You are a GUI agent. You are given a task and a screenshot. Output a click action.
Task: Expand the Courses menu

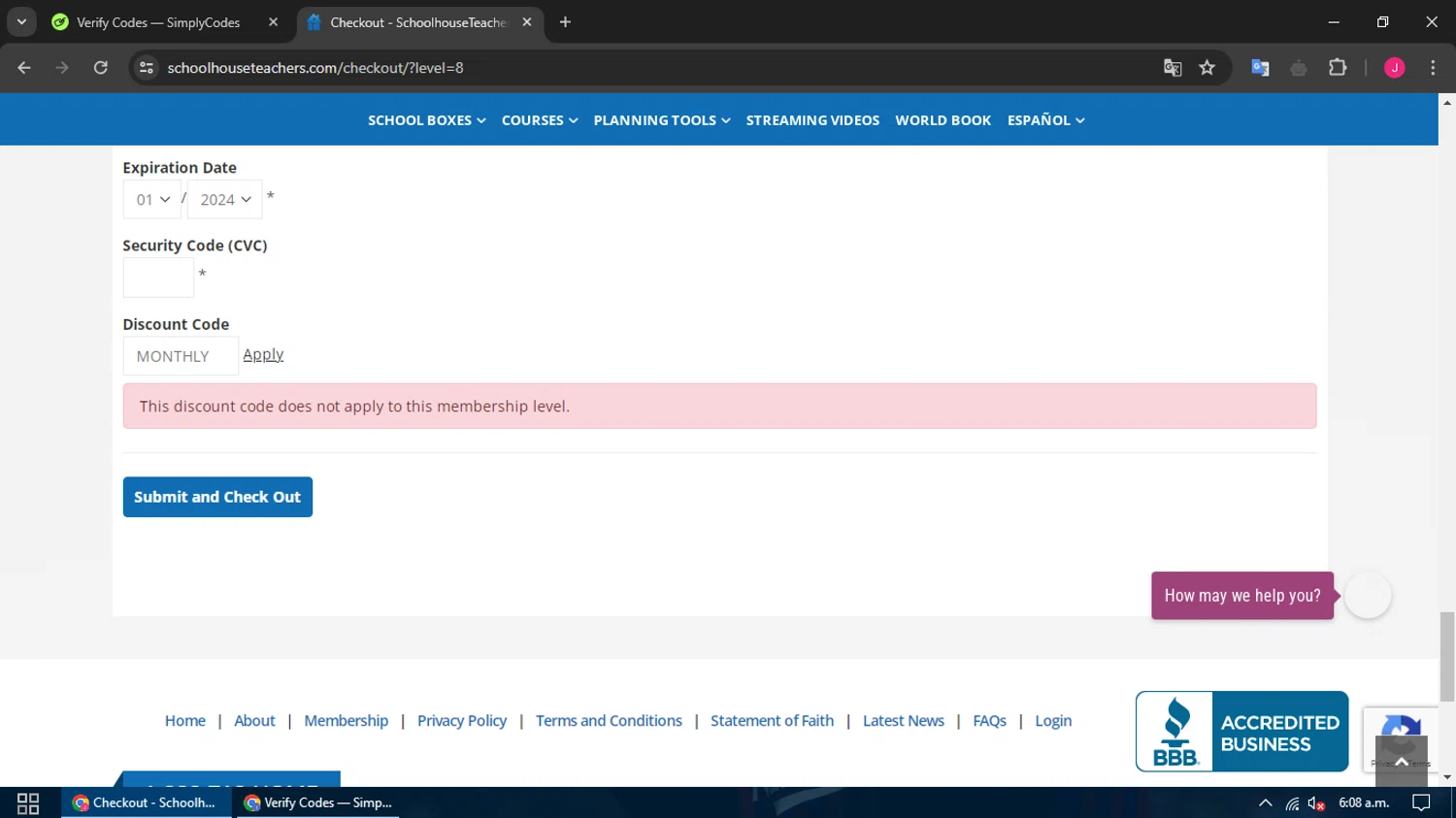[540, 120]
